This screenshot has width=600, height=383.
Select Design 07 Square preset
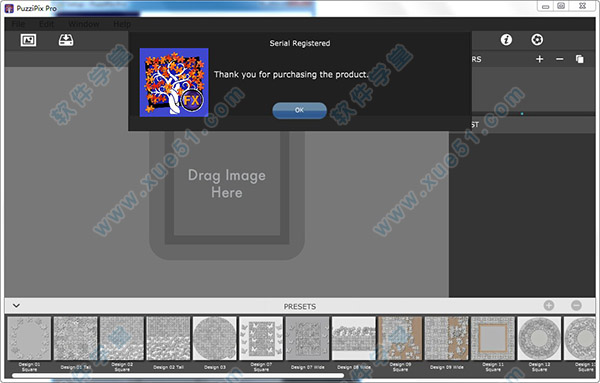tap(261, 338)
